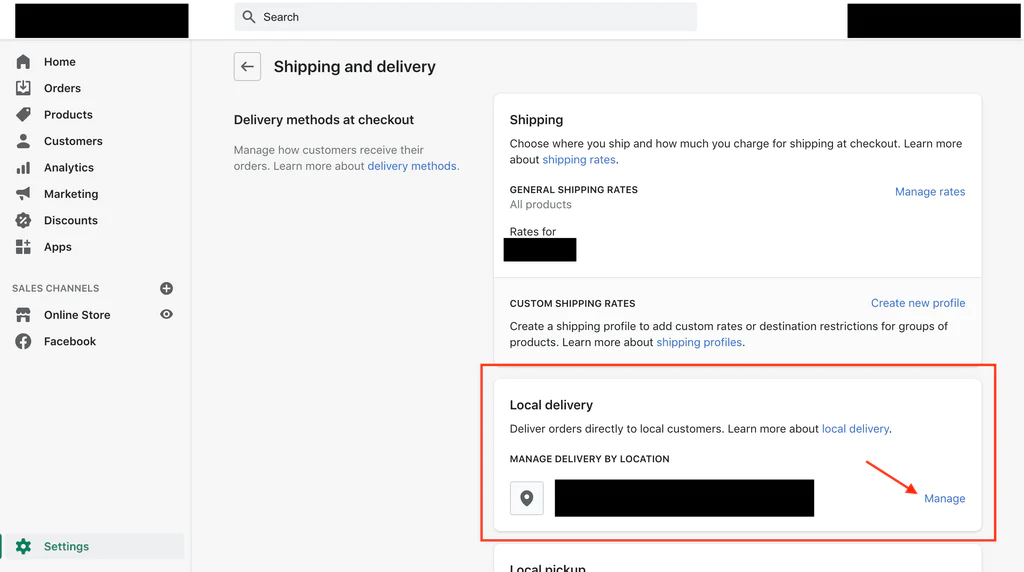Open the delivery methods help link
1024x572 pixels.
411,166
